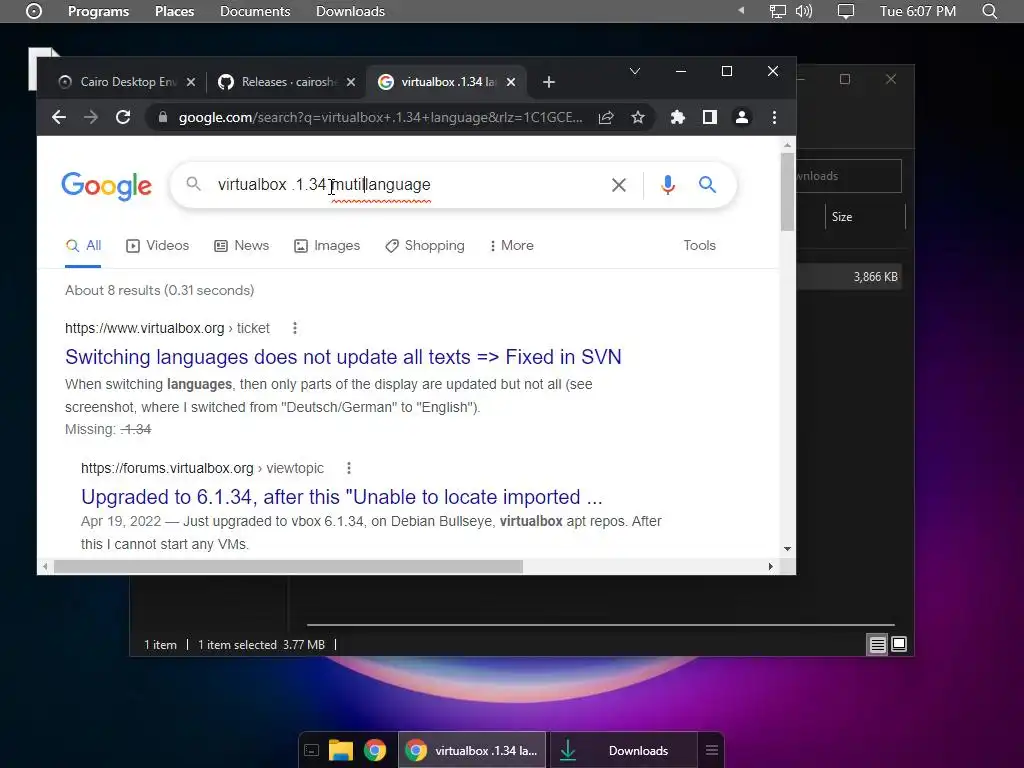This screenshot has height=768, width=1024.
Task: Activate the Downloads window in taskbar
Action: point(623,750)
